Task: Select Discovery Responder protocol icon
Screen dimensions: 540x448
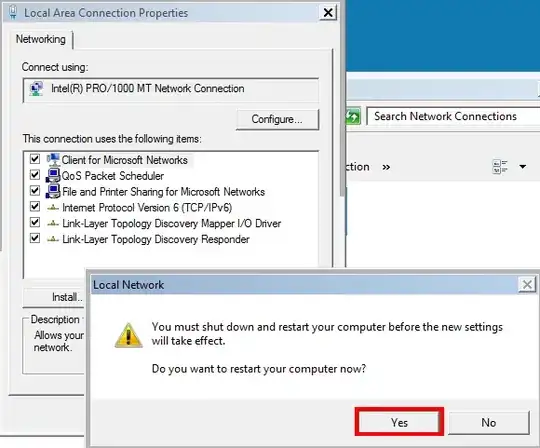Action: coord(53,239)
